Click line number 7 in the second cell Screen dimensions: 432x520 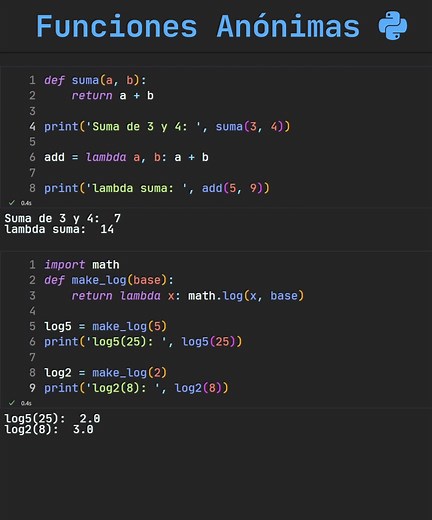click(32, 357)
